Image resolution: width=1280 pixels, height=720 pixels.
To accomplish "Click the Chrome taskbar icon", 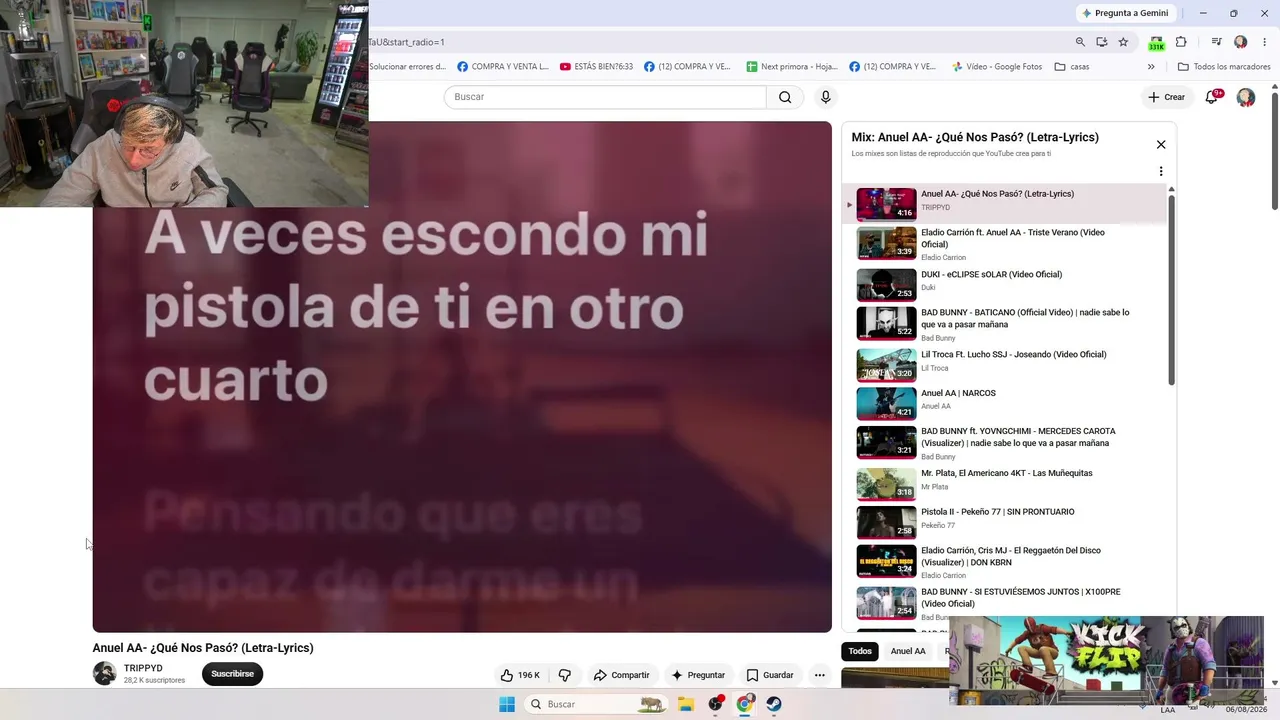I will (745, 704).
